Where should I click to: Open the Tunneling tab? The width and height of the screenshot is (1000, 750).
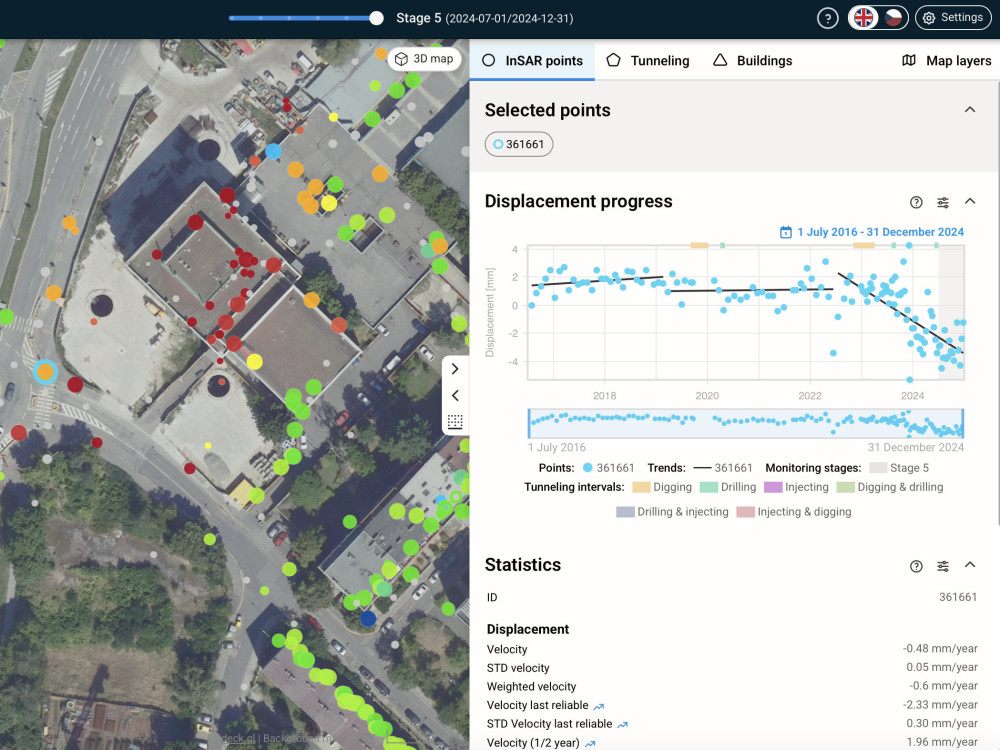pos(648,61)
